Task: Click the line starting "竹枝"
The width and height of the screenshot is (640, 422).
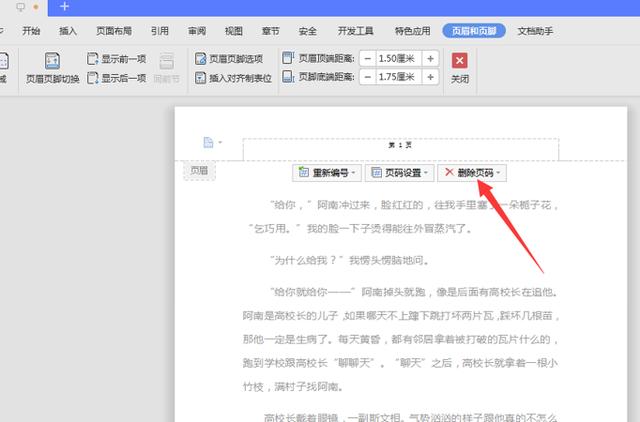Action: pyautogui.click(x=292, y=386)
